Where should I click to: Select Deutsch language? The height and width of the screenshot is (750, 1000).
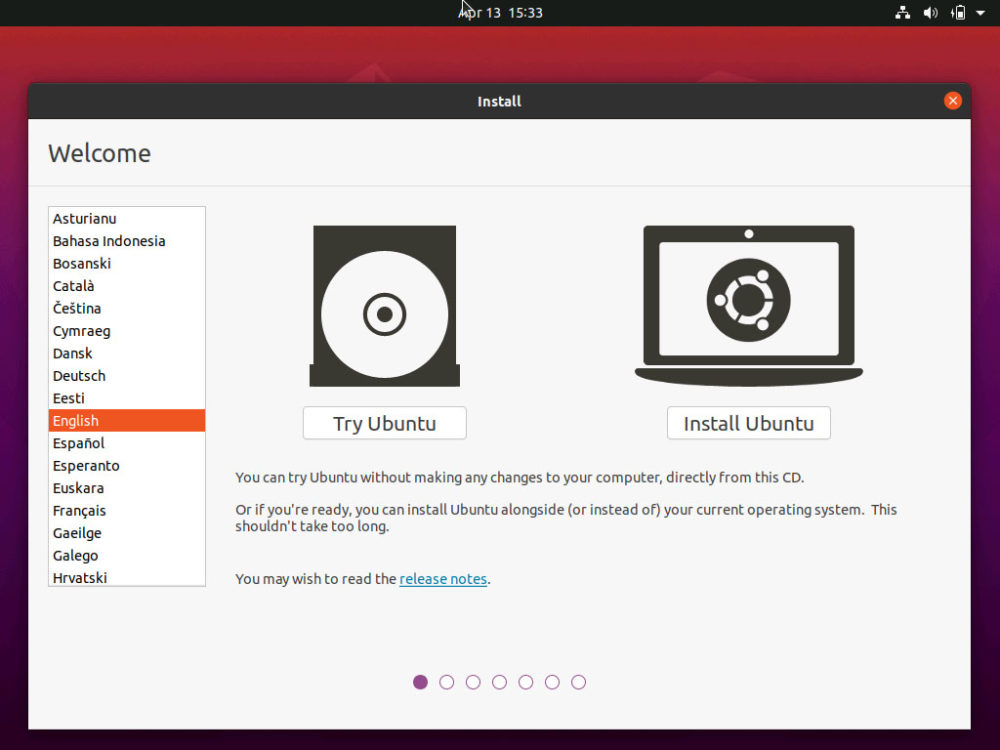(127, 376)
